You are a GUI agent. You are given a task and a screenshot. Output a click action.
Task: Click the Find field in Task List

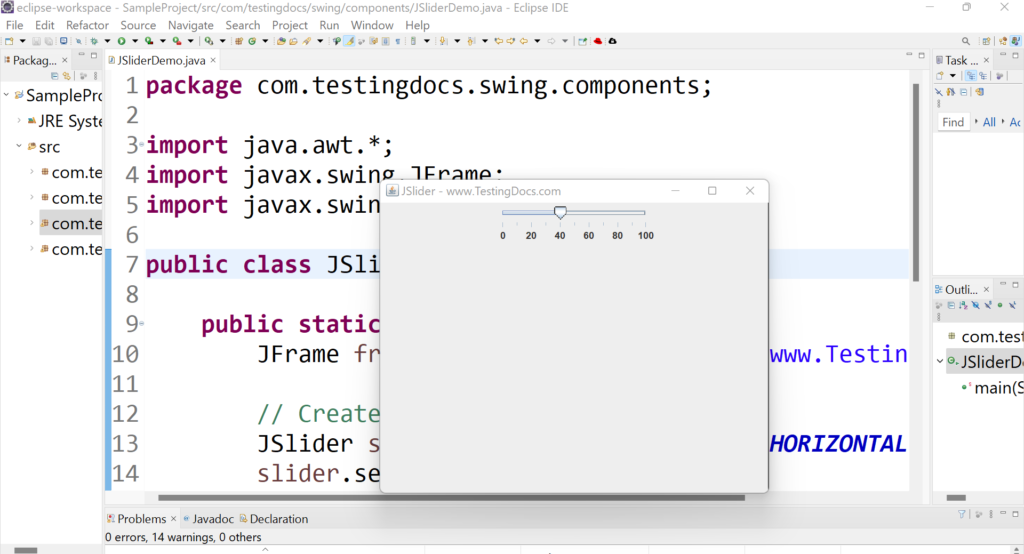[x=953, y=122]
